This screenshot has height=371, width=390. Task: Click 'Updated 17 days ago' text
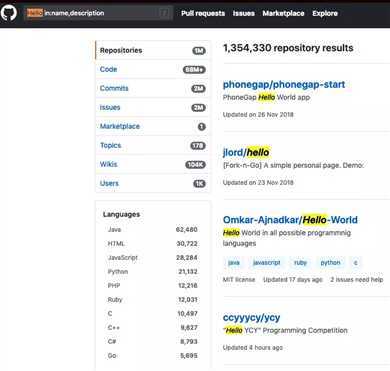tap(293, 280)
